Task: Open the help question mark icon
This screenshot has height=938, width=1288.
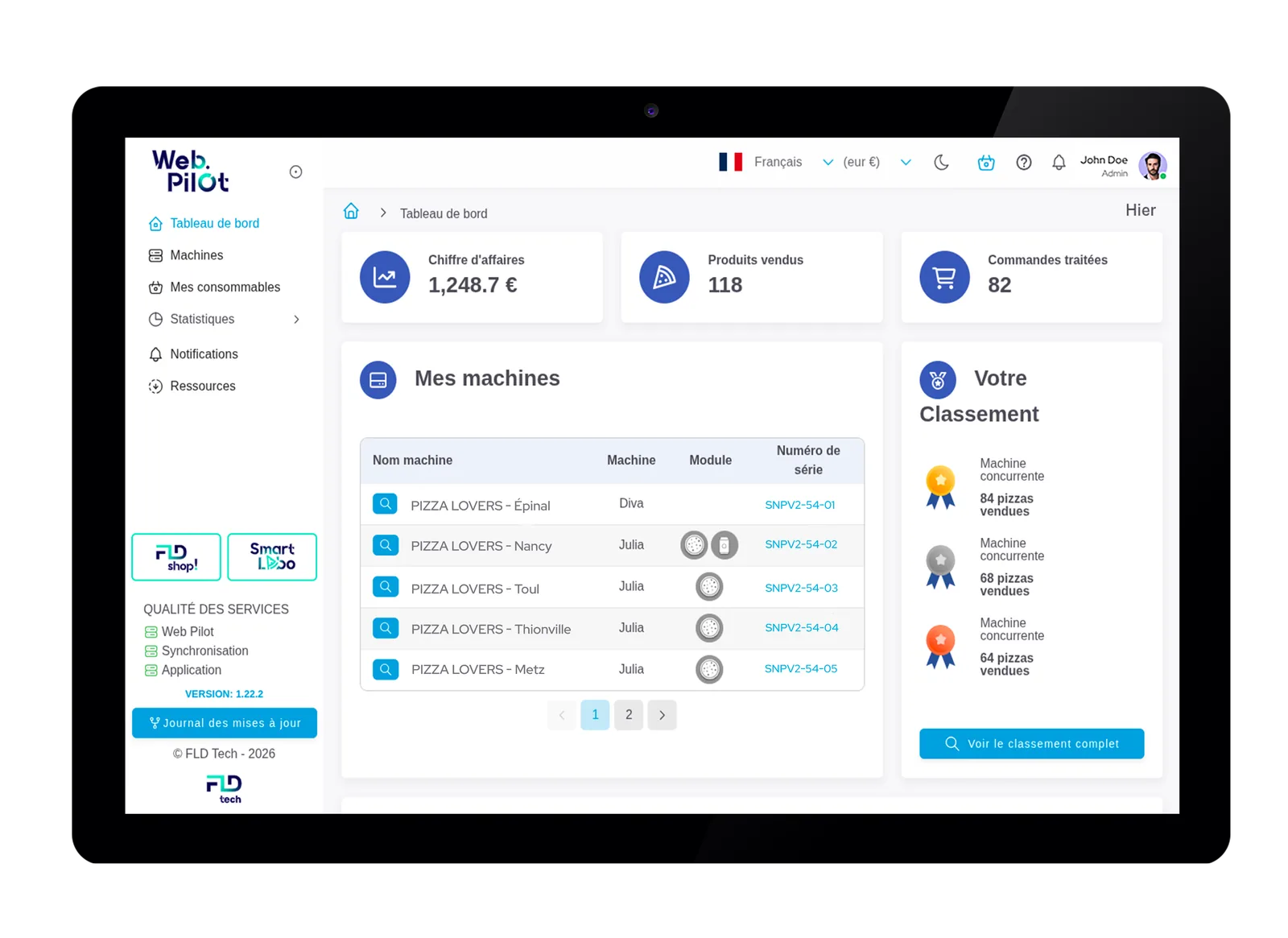Action: 1023,162
